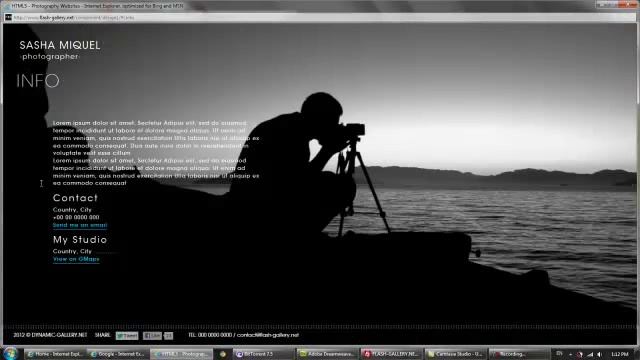This screenshot has width=640, height=360.
Task: Click the network signal tray icon
Action: (x=590, y=354)
